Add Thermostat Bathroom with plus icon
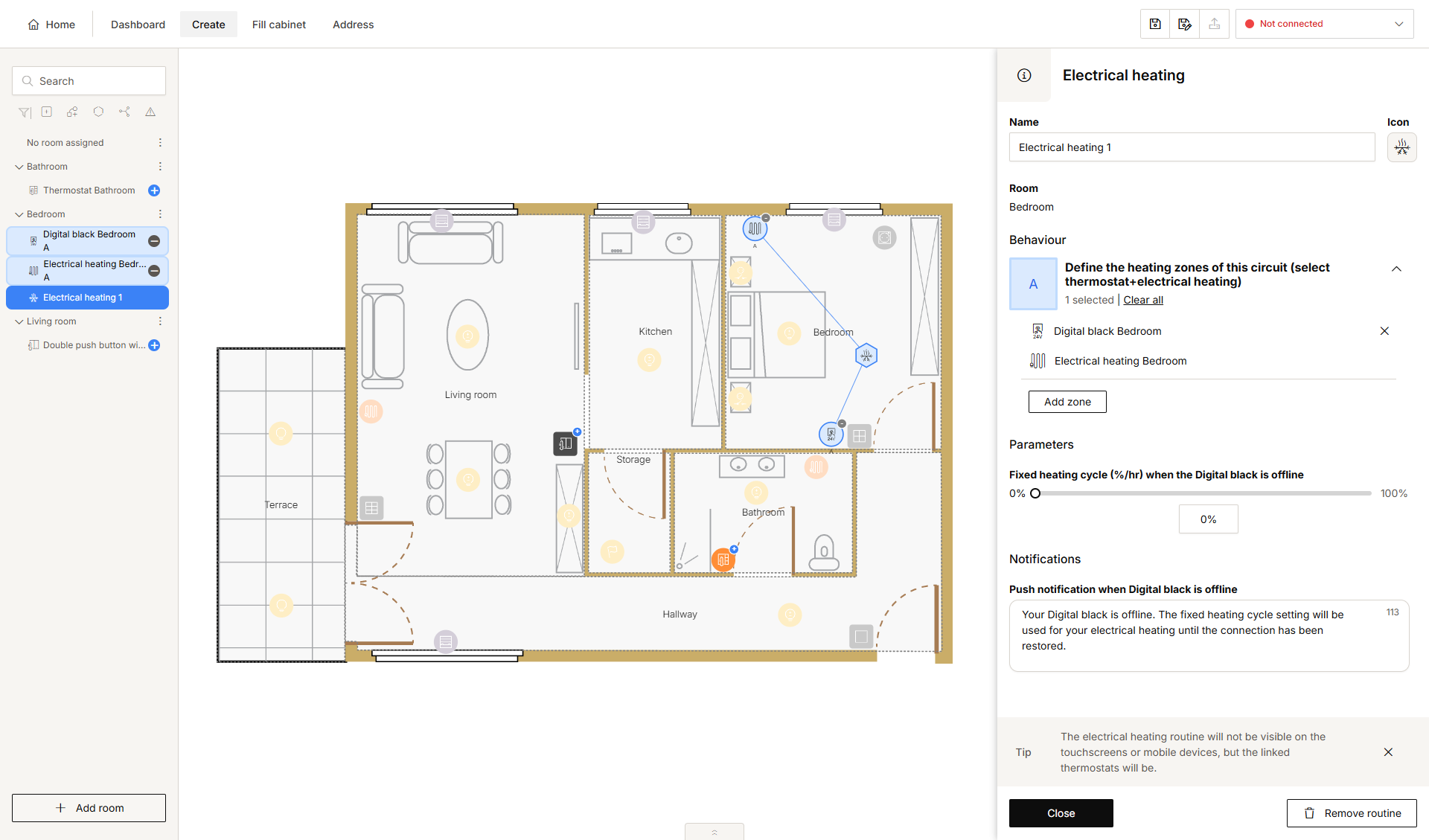This screenshot has width=1429, height=840. point(154,190)
